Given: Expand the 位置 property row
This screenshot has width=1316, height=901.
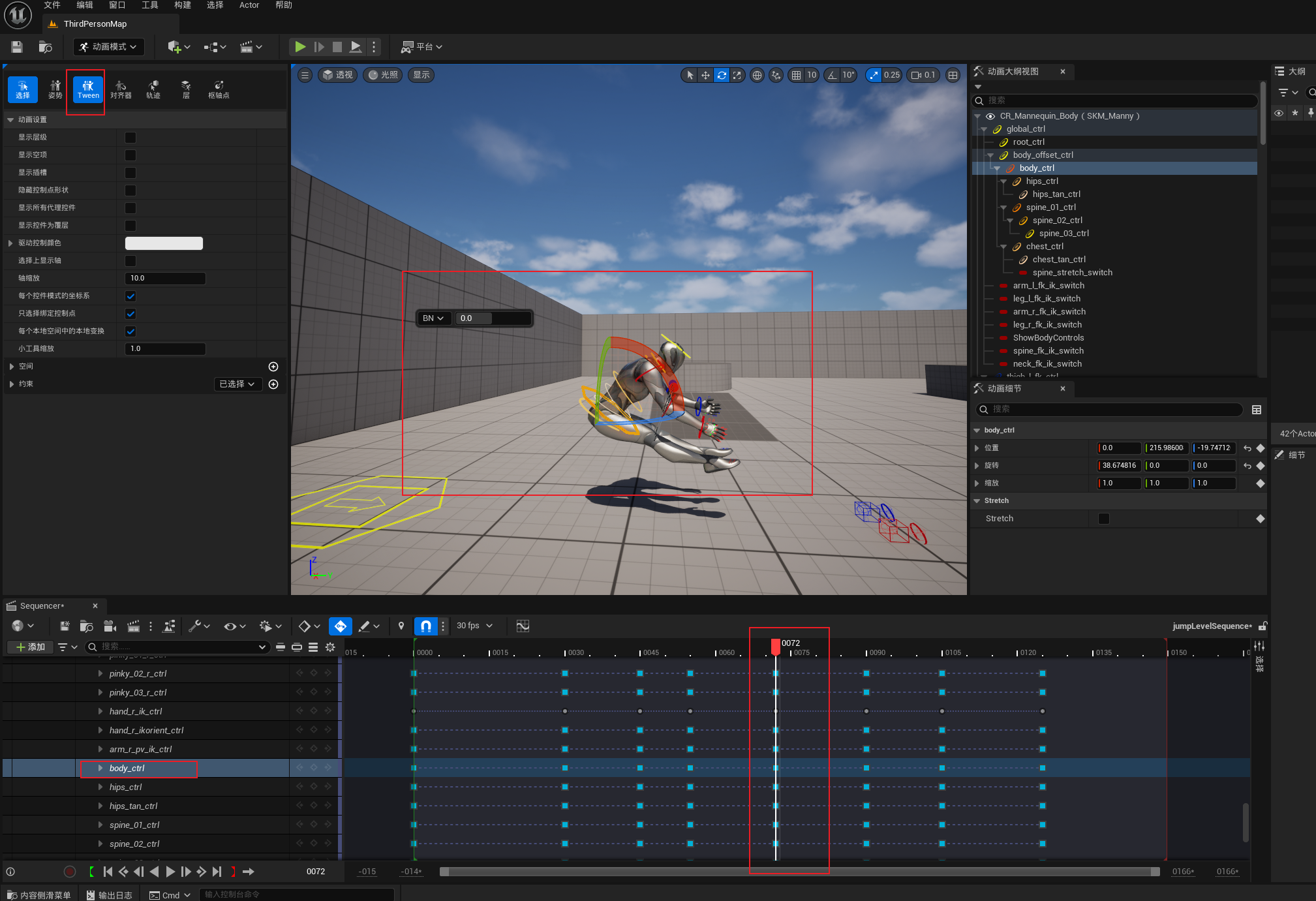Looking at the screenshot, I should tap(977, 448).
